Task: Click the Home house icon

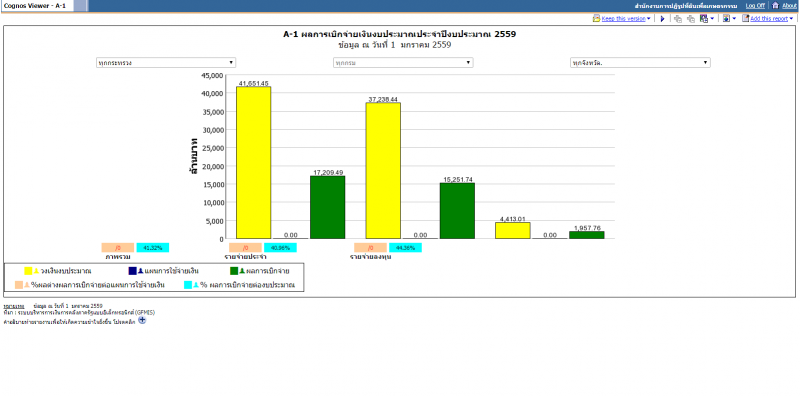Action: click(776, 5)
